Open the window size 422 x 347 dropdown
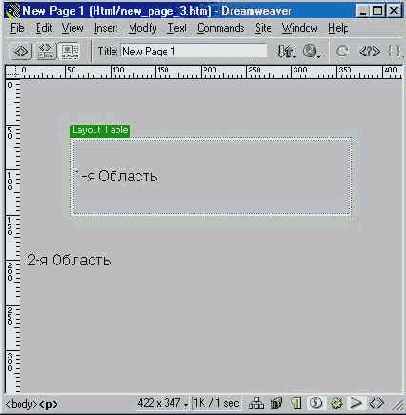Viewport: 406px width, 415px height. (163, 404)
